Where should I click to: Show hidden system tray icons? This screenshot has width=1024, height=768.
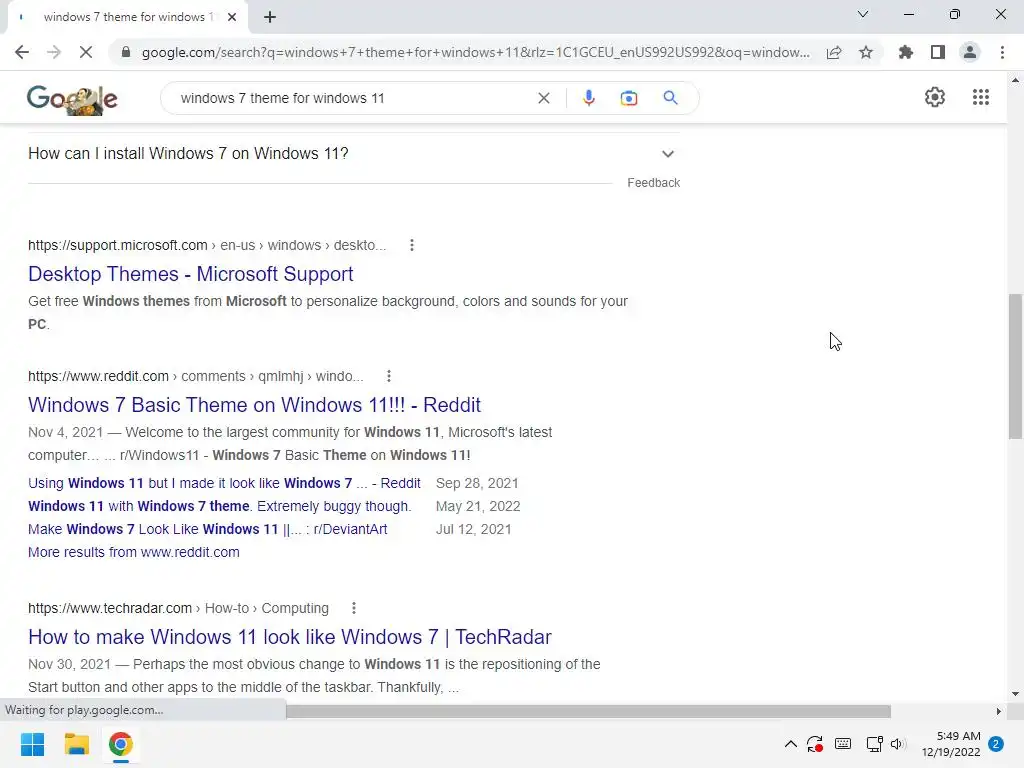[x=790, y=744]
